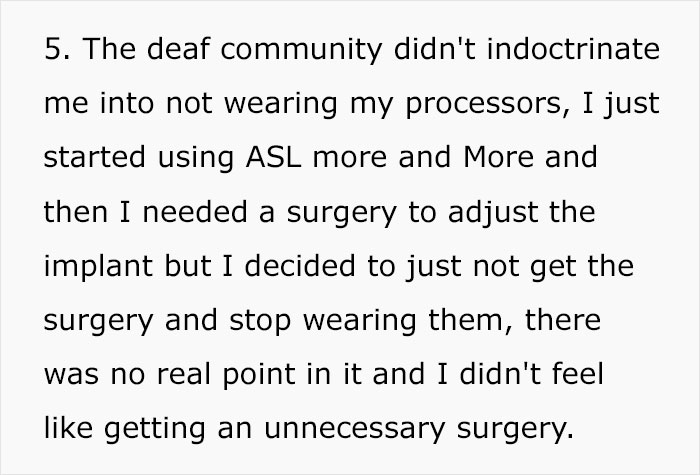Click the word "decided" in fifth line
The height and width of the screenshot is (475, 700).
pos(300,266)
